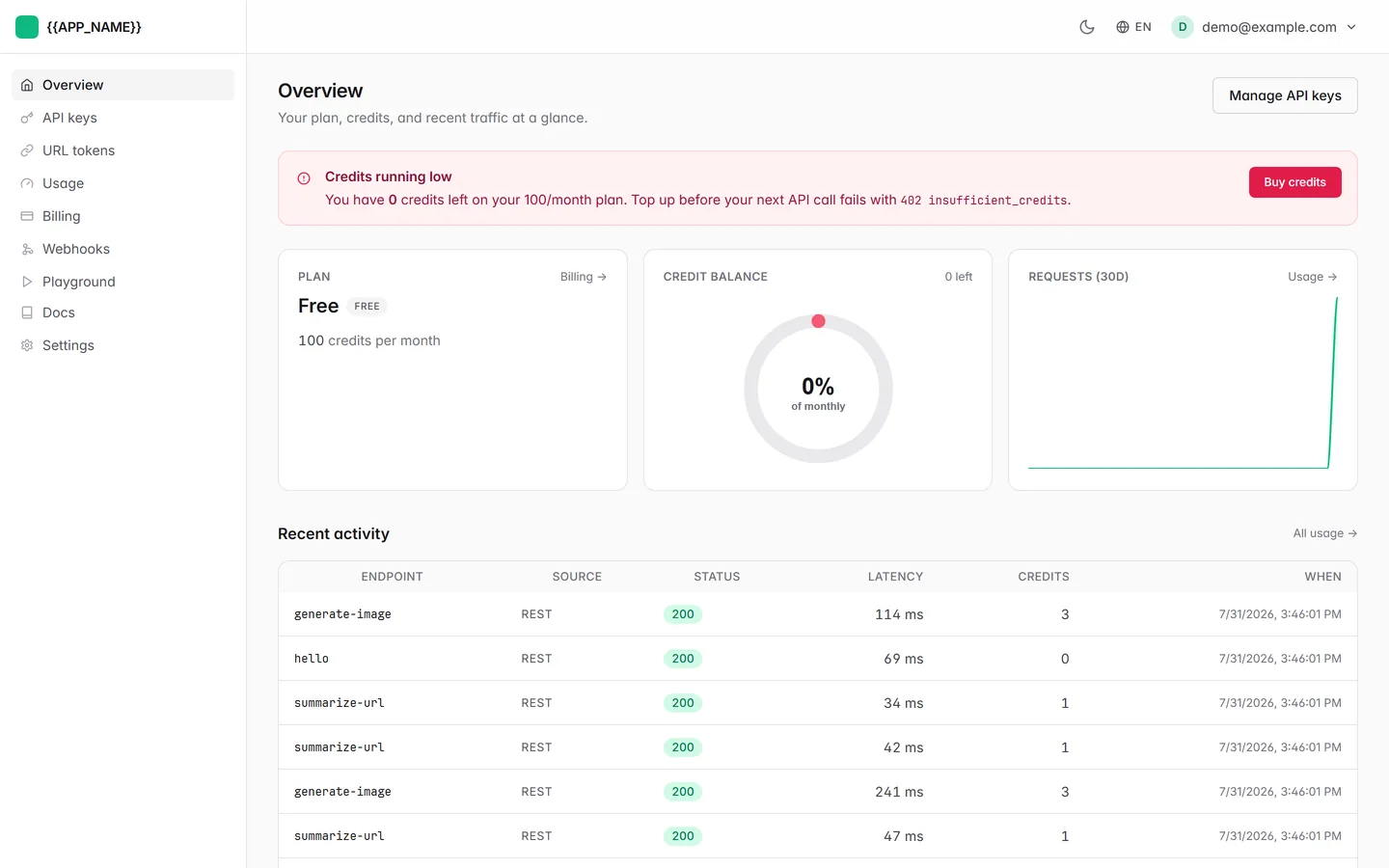Click the STATUS column header
The image size is (1389, 868).
click(717, 577)
